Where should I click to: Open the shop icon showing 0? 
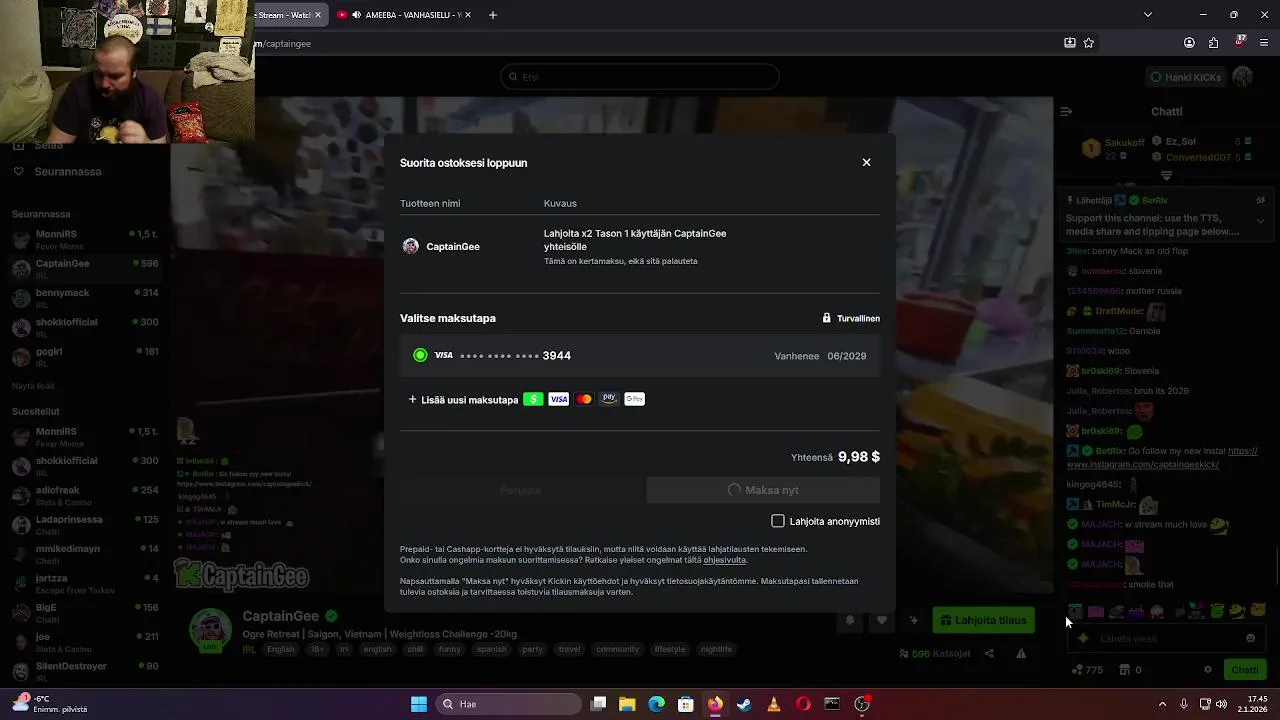point(1130,670)
